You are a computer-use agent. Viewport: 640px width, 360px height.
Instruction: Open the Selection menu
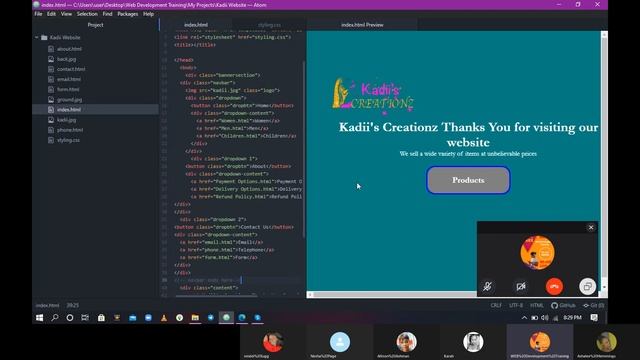pos(87,14)
